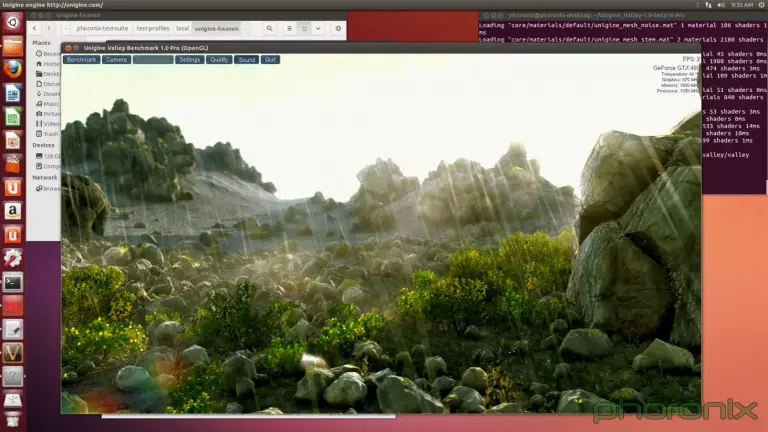The width and height of the screenshot is (768, 432).
Task: Open the Files manager from the launcher
Action: (13, 46)
